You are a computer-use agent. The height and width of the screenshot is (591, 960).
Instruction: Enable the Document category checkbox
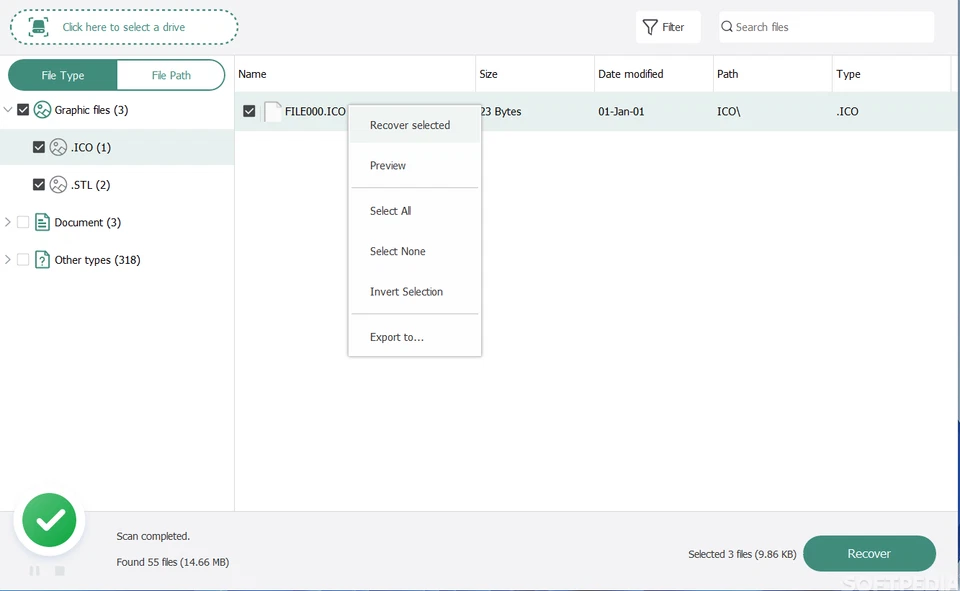pos(23,222)
